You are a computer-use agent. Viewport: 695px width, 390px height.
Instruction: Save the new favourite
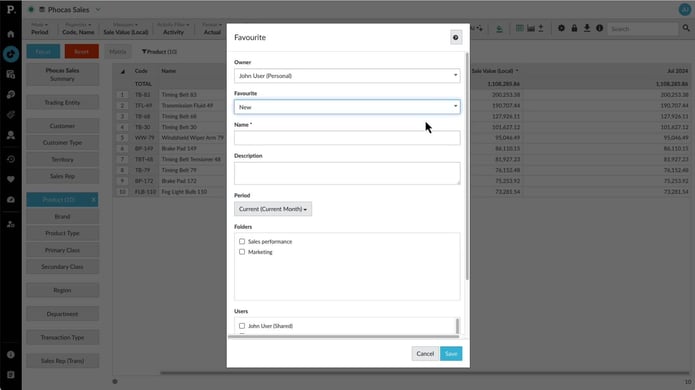[451, 354]
